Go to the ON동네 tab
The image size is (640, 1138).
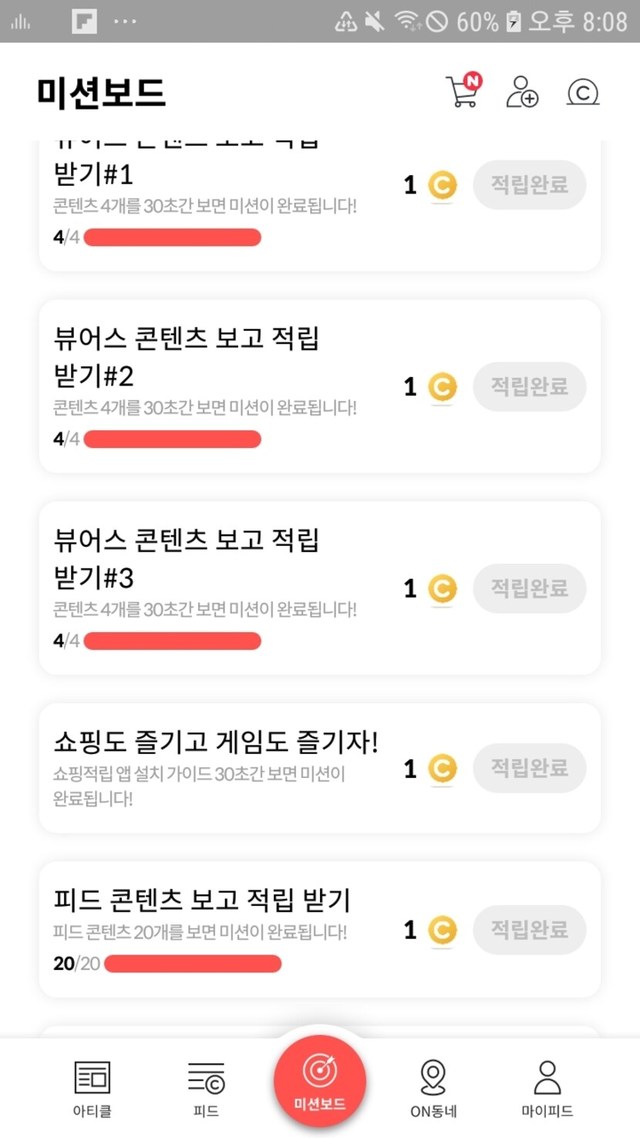432,1088
